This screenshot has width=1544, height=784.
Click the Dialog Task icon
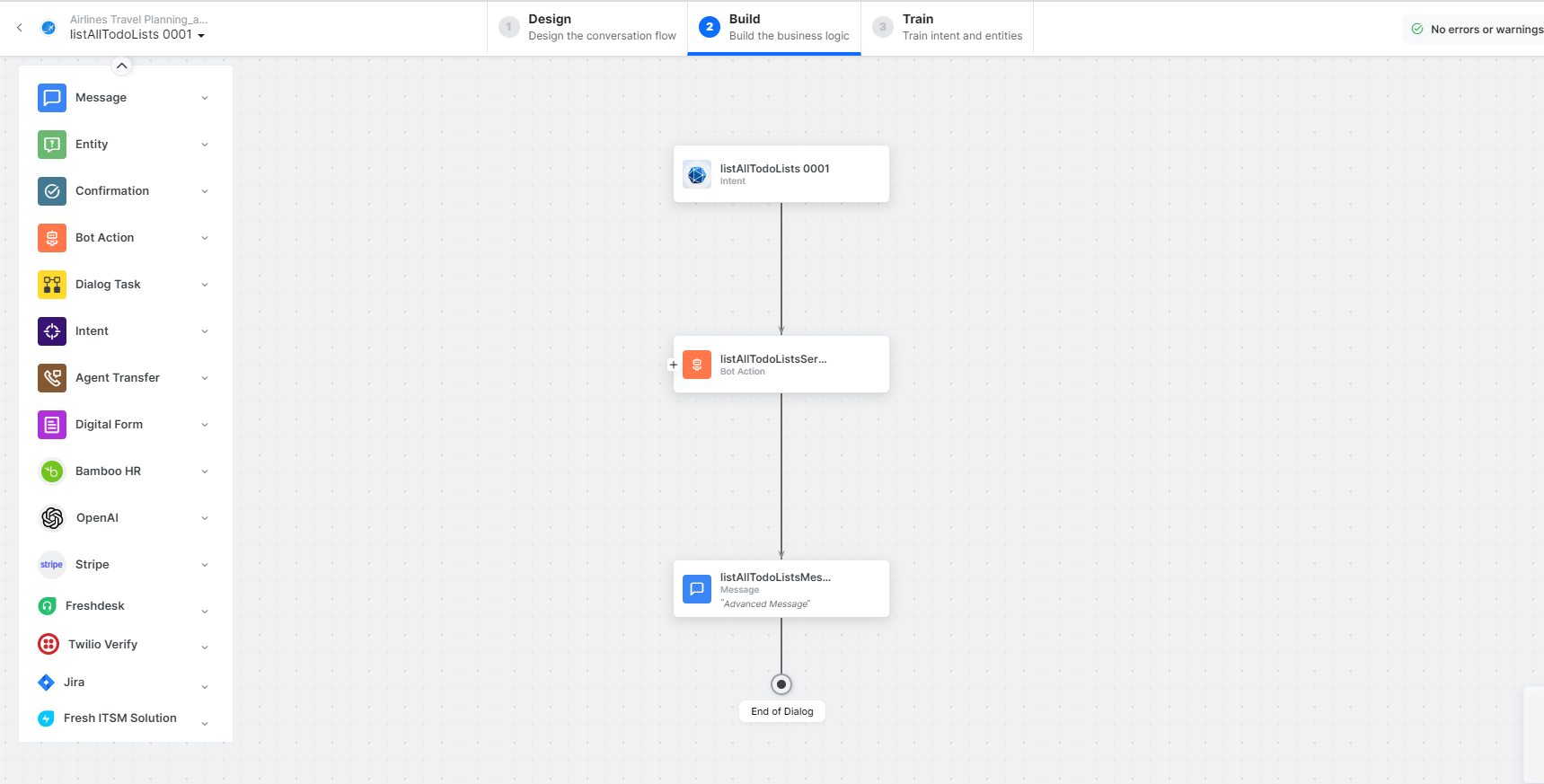tap(52, 285)
